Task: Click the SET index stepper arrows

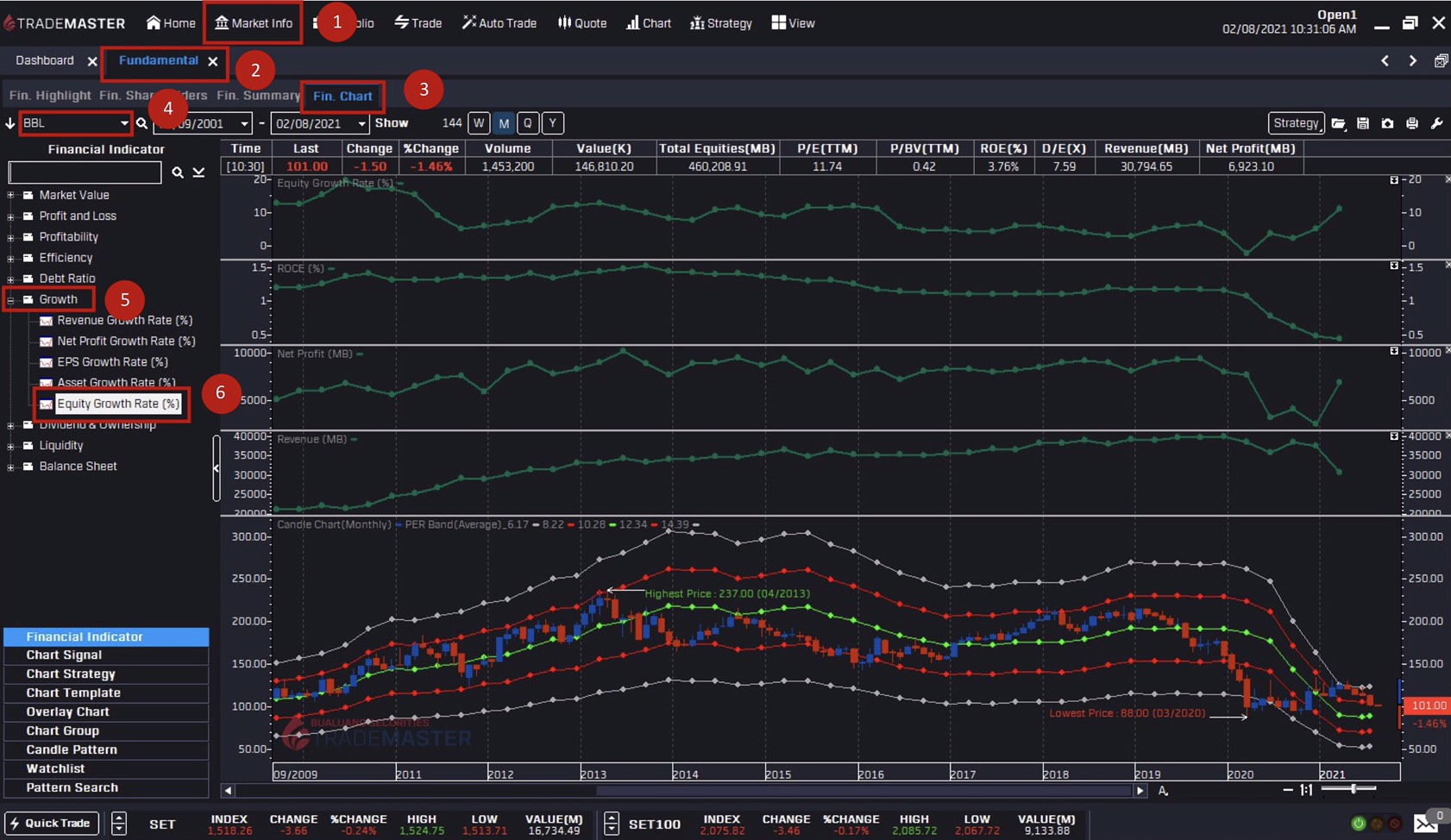Action: pyautogui.click(x=119, y=824)
